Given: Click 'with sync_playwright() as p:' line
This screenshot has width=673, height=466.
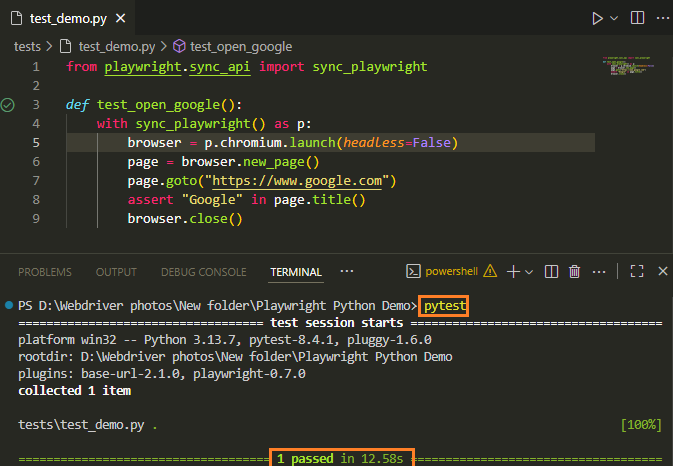Looking at the screenshot, I should (204, 124).
